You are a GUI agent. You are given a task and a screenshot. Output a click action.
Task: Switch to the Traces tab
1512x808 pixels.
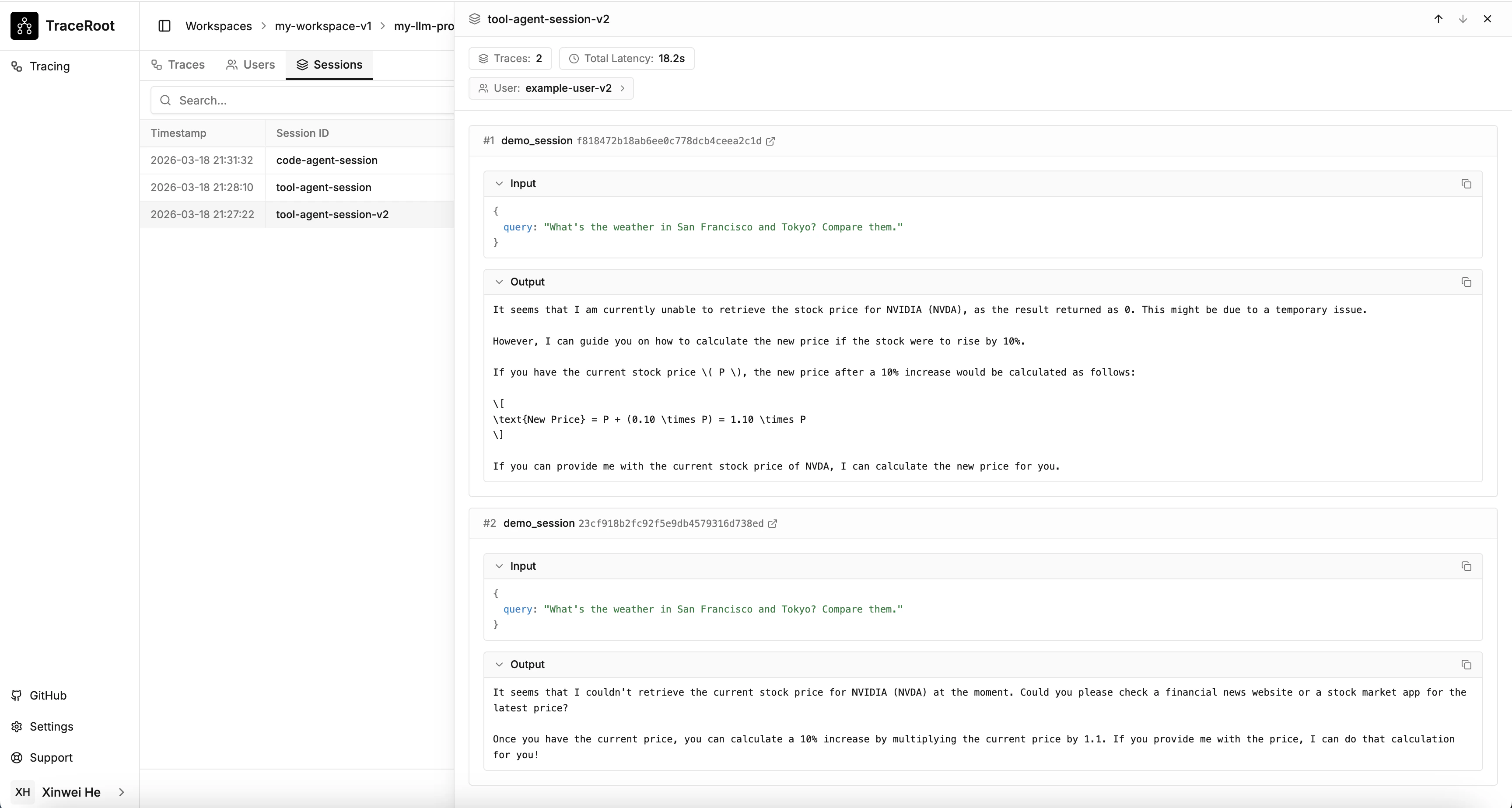[178, 65]
